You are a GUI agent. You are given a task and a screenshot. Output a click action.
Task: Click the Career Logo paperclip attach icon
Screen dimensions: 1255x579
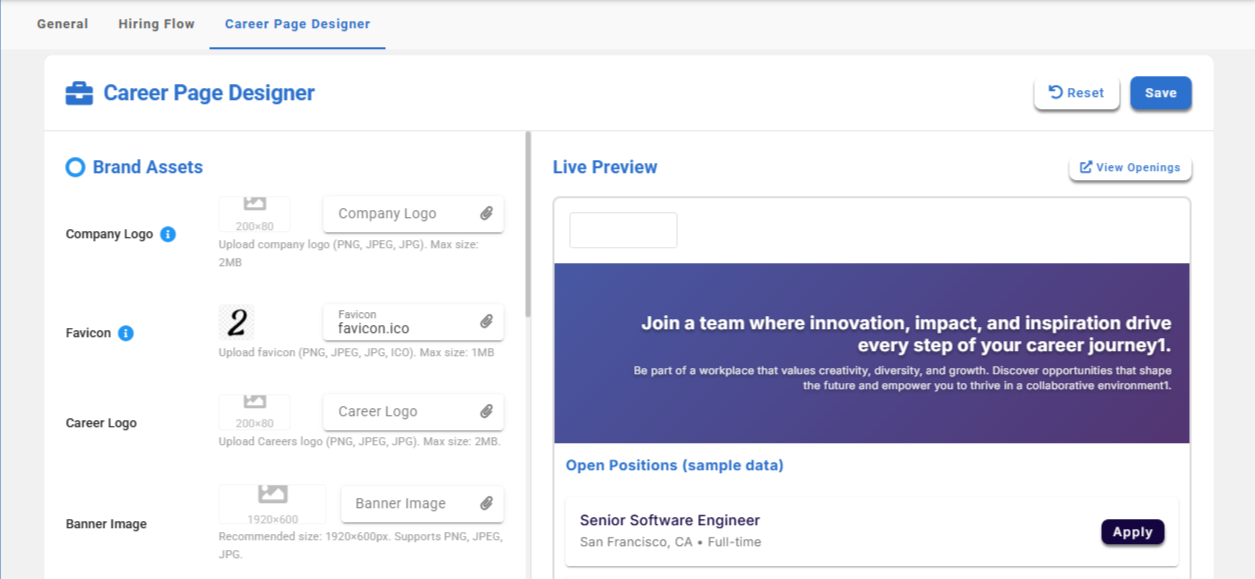point(486,411)
